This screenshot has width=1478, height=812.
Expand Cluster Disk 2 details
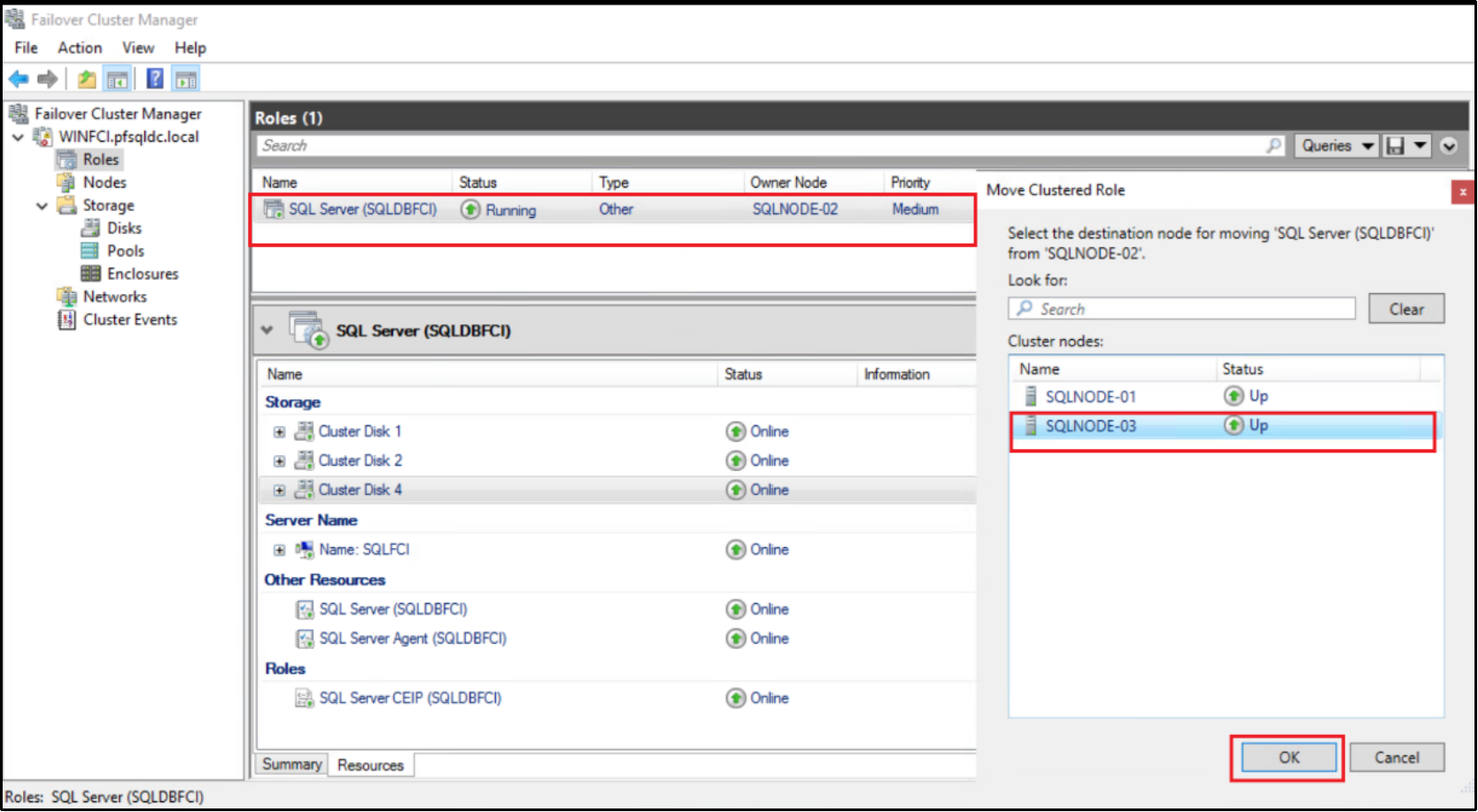280,461
